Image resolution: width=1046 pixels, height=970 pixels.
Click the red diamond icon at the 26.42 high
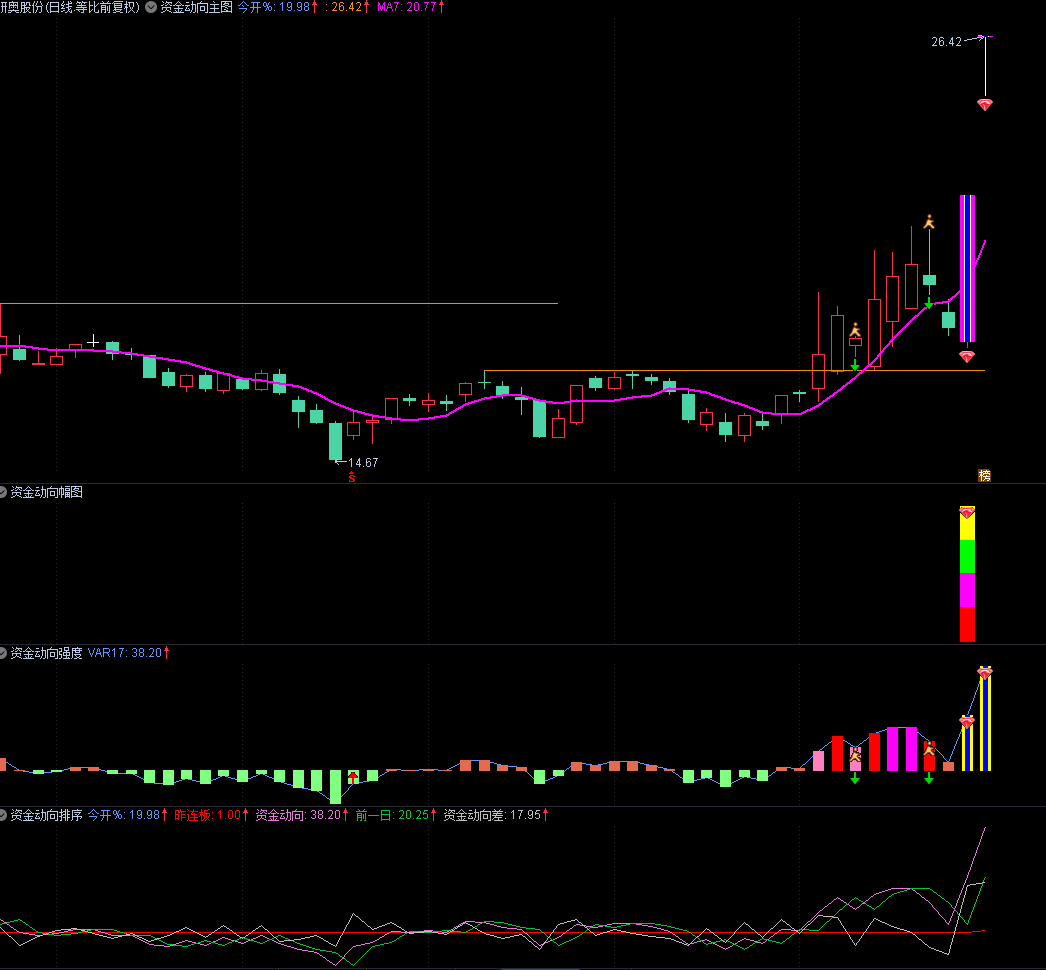985,104
